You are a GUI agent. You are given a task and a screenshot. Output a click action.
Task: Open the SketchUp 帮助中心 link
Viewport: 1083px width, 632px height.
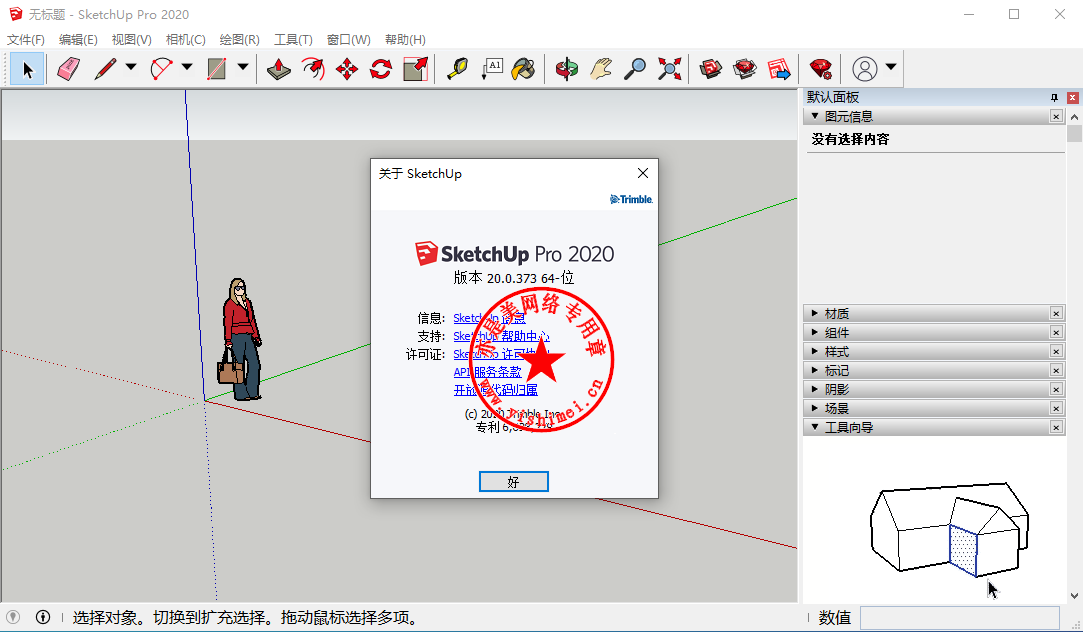tap(501, 336)
